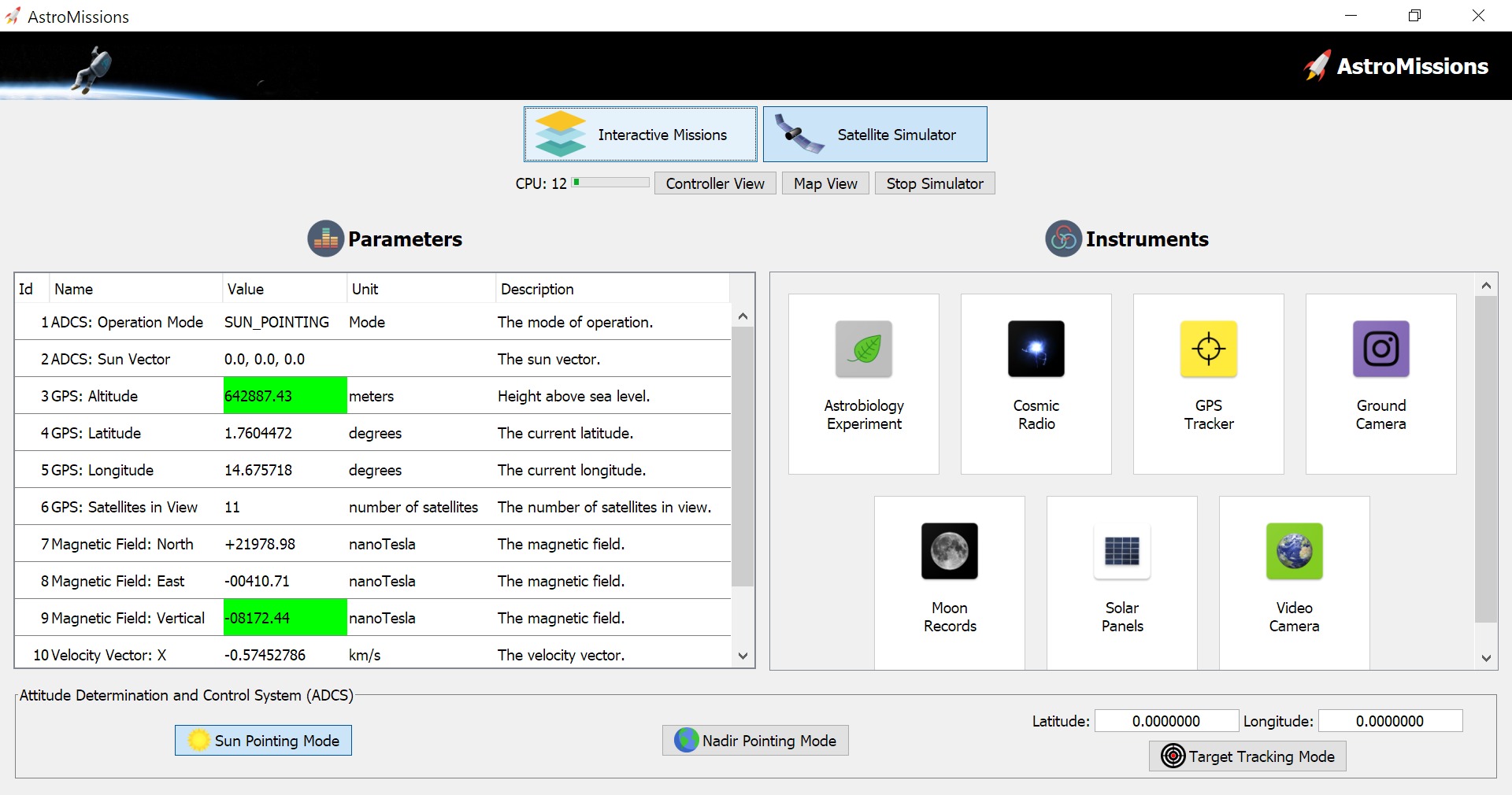This screenshot has height=795, width=1512.
Task: Launch the Video Camera instrument
Action: (x=1294, y=582)
